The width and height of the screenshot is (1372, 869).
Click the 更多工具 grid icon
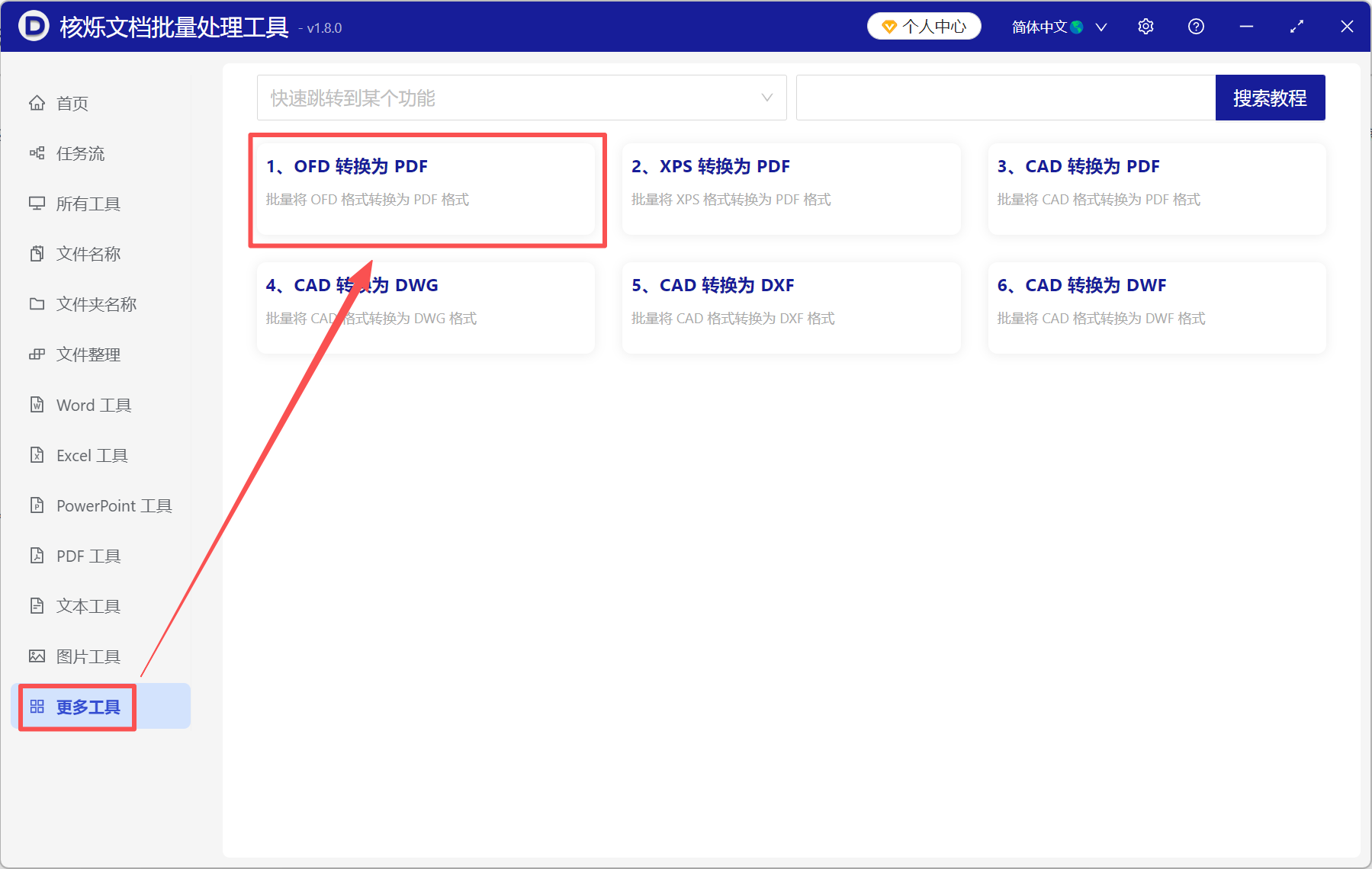[x=37, y=707]
